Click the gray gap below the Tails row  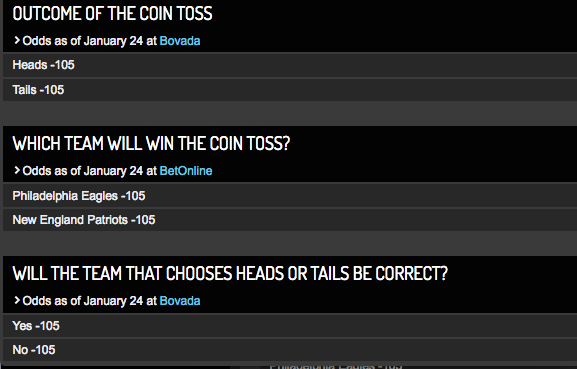[x=290, y=113]
